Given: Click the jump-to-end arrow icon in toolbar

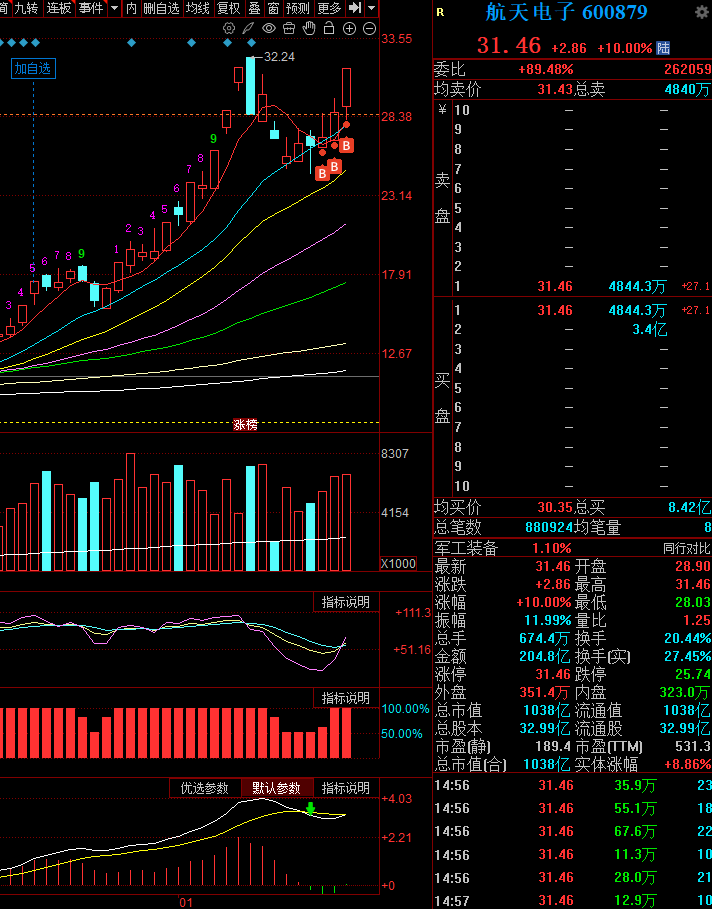Looking at the screenshot, I should (355, 8).
